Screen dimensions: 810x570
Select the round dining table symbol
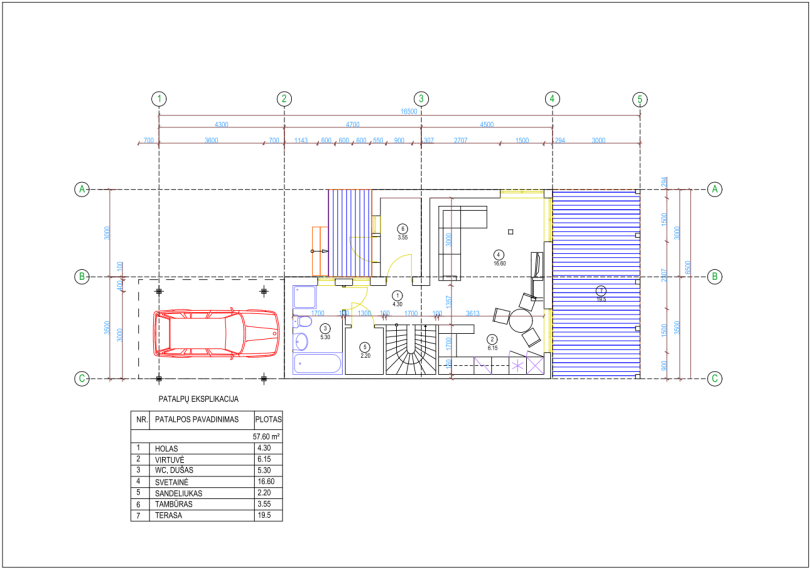521,322
